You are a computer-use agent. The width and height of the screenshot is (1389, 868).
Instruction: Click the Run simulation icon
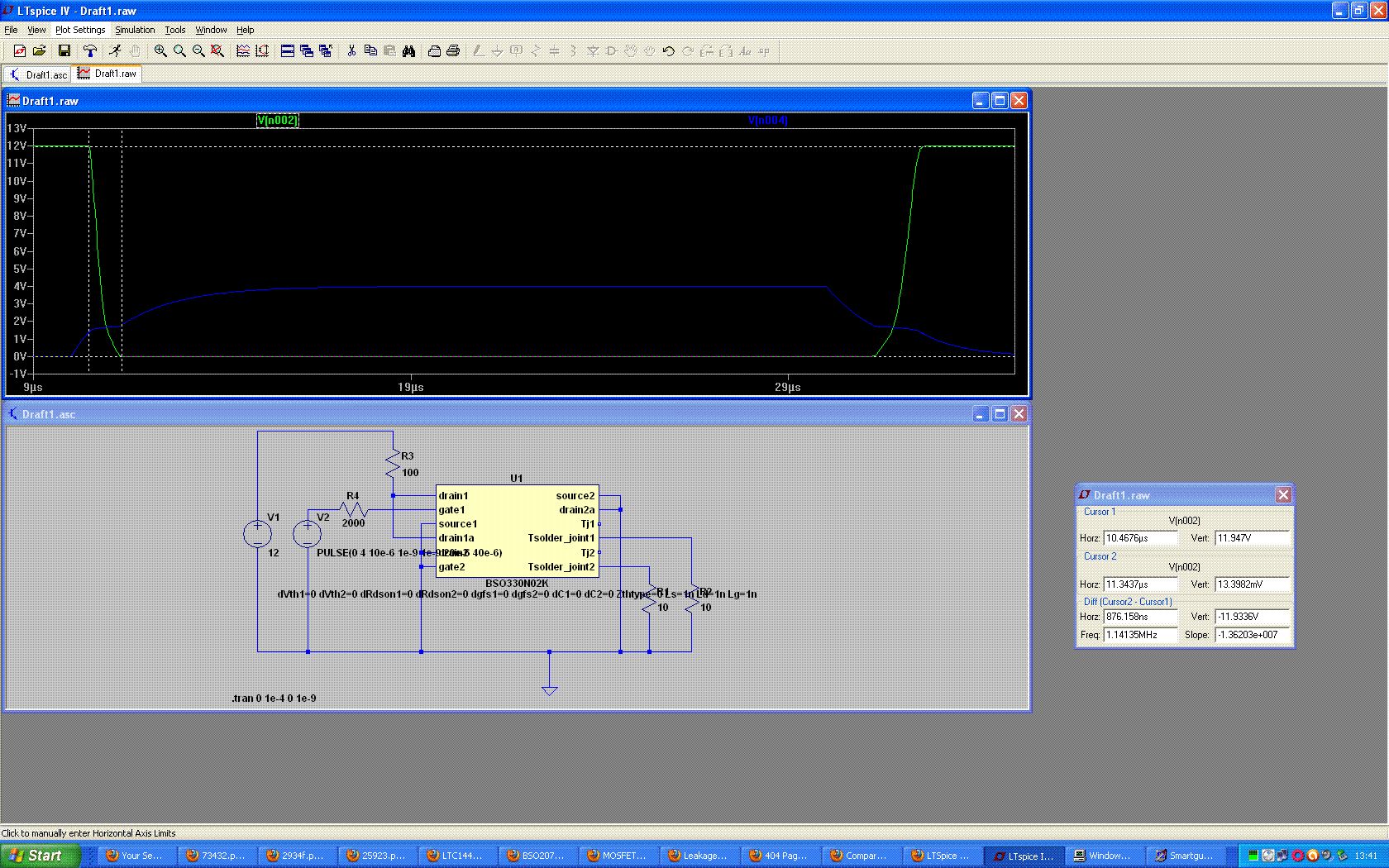pyautogui.click(x=115, y=51)
